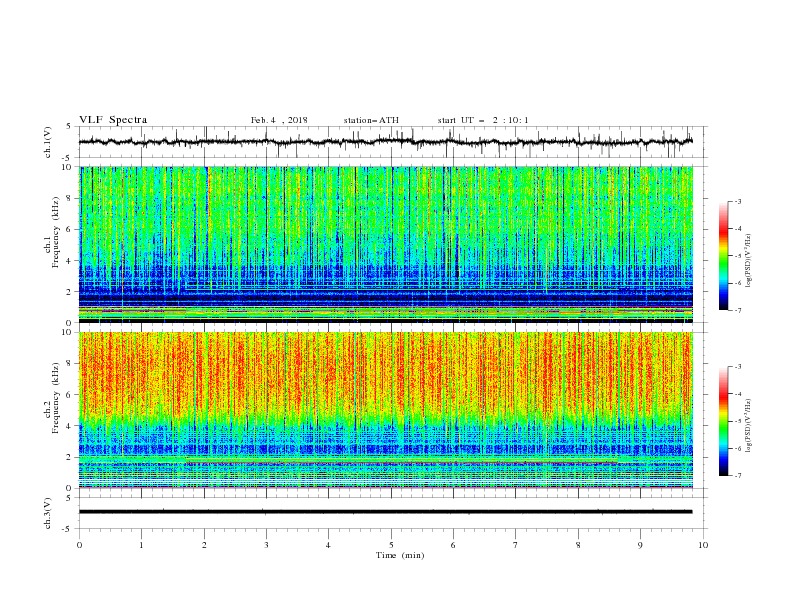Click the "-3" label on ch.1 color scale
792x612 pixels.
point(738,202)
